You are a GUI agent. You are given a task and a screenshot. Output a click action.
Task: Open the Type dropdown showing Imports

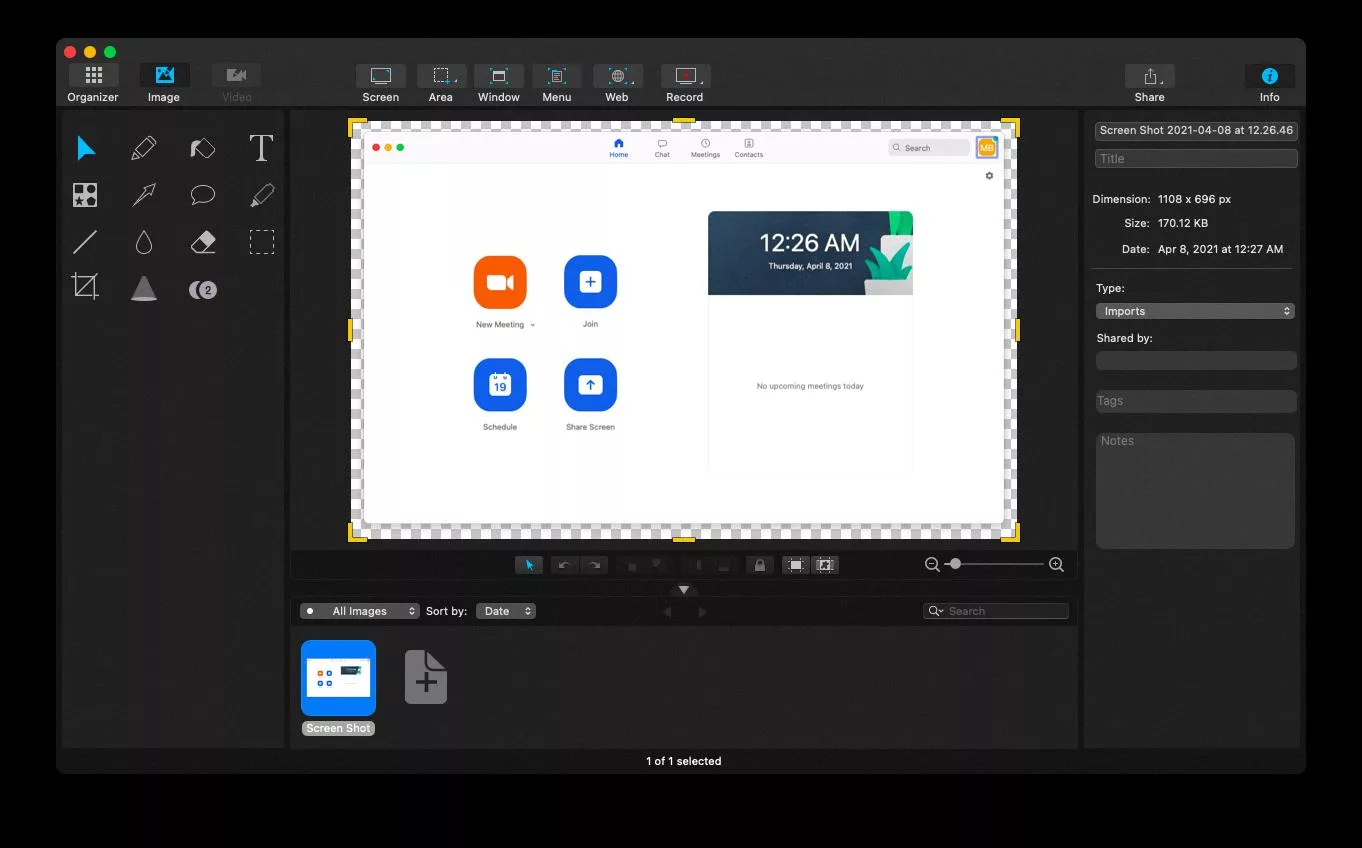pos(1195,311)
